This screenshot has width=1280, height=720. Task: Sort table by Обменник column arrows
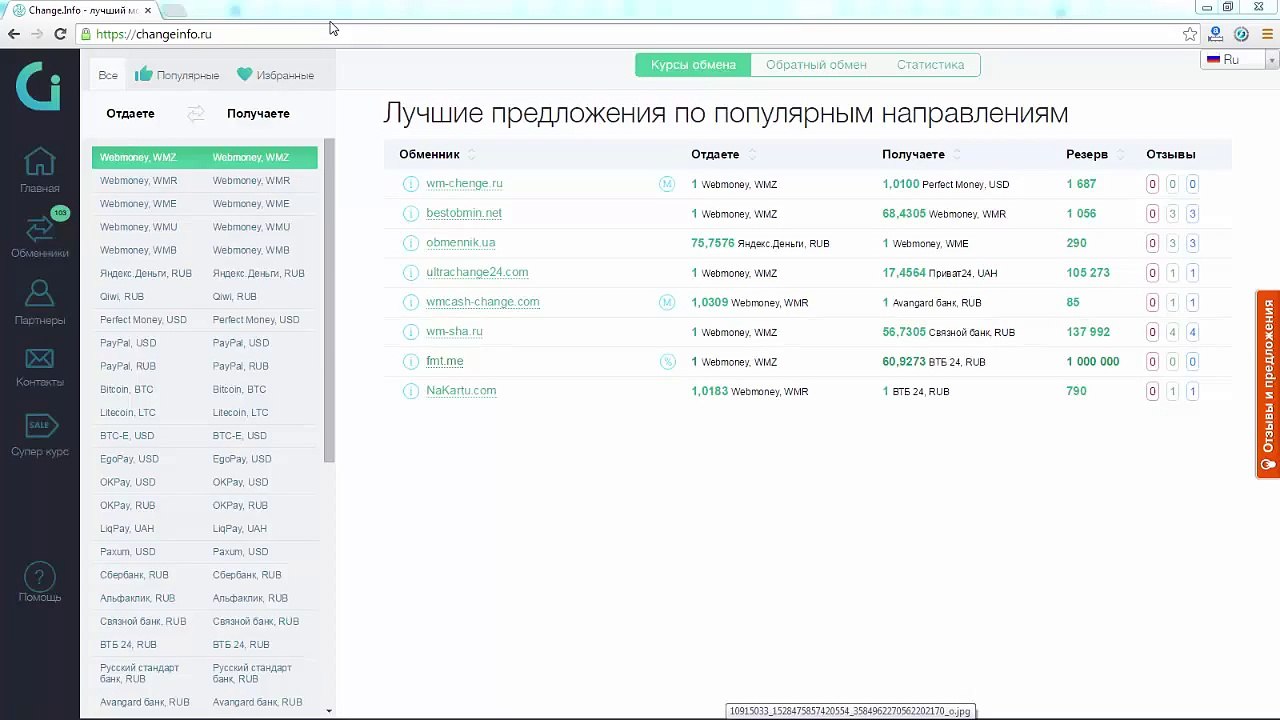pos(472,154)
